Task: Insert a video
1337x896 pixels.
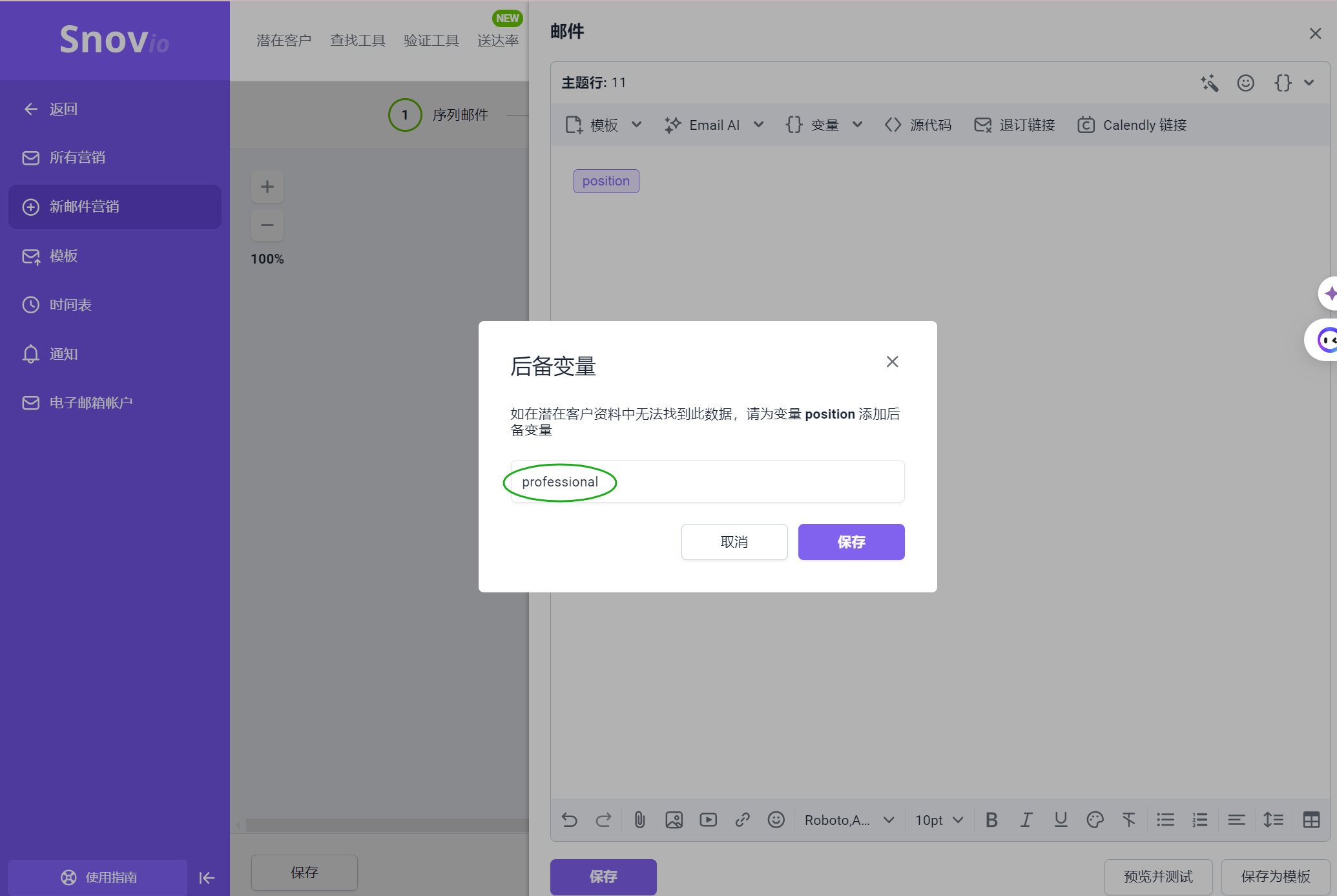Action: [708, 820]
